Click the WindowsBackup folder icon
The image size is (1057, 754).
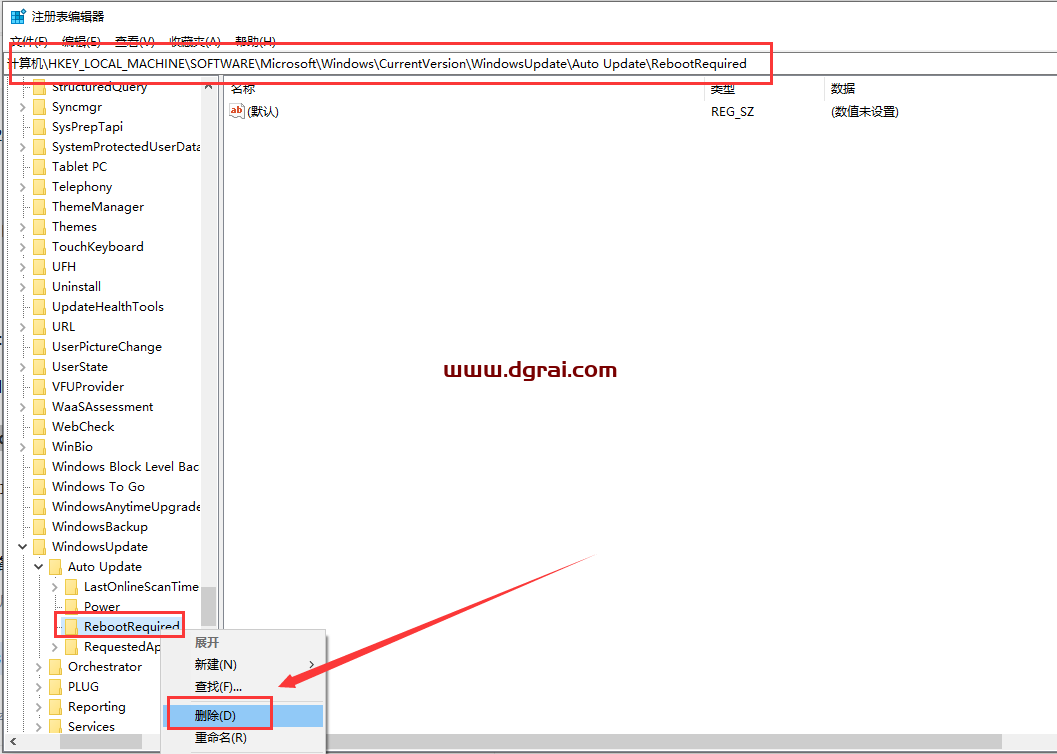(39, 527)
